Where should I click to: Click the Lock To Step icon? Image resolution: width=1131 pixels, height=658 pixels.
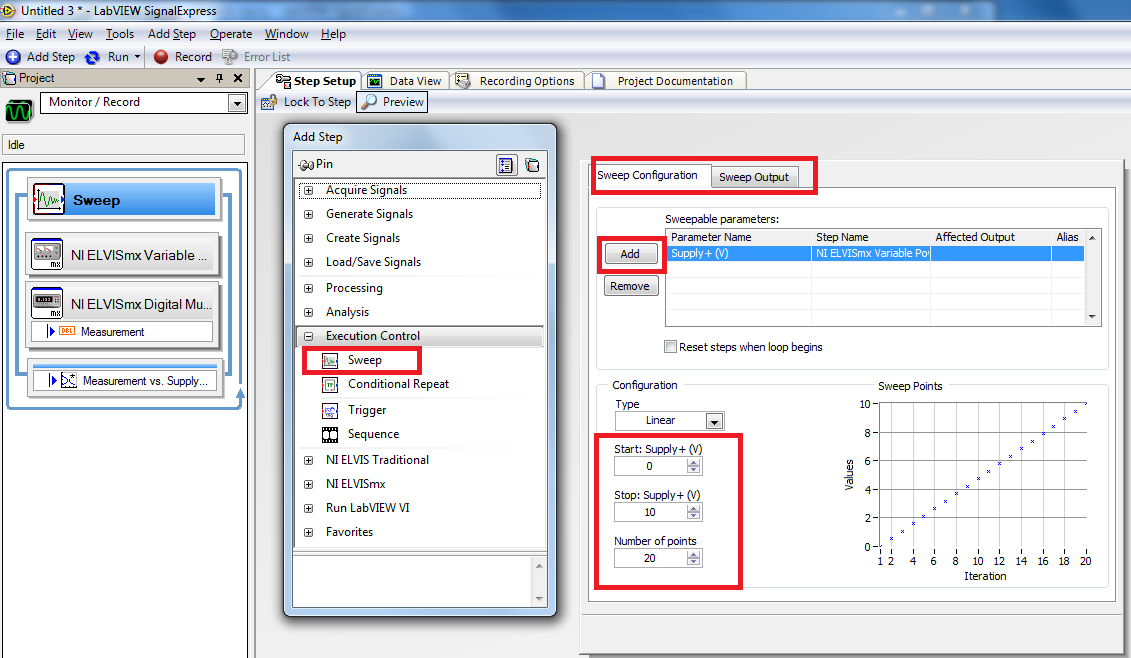(x=269, y=102)
